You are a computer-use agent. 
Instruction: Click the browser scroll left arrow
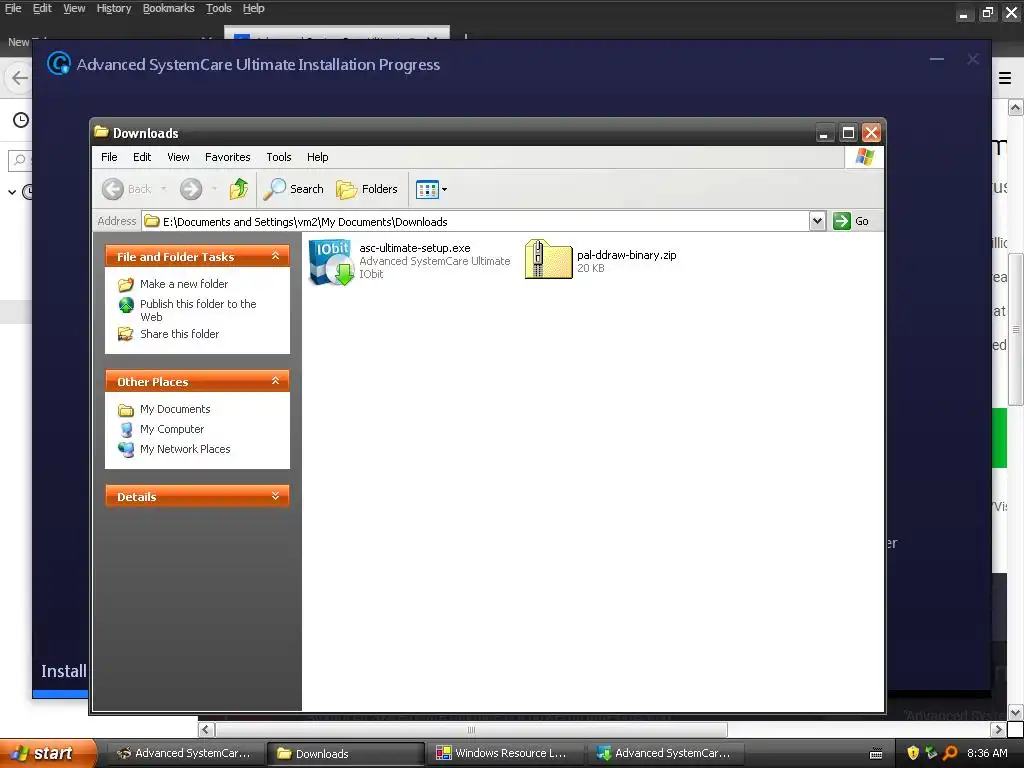[x=206, y=729]
